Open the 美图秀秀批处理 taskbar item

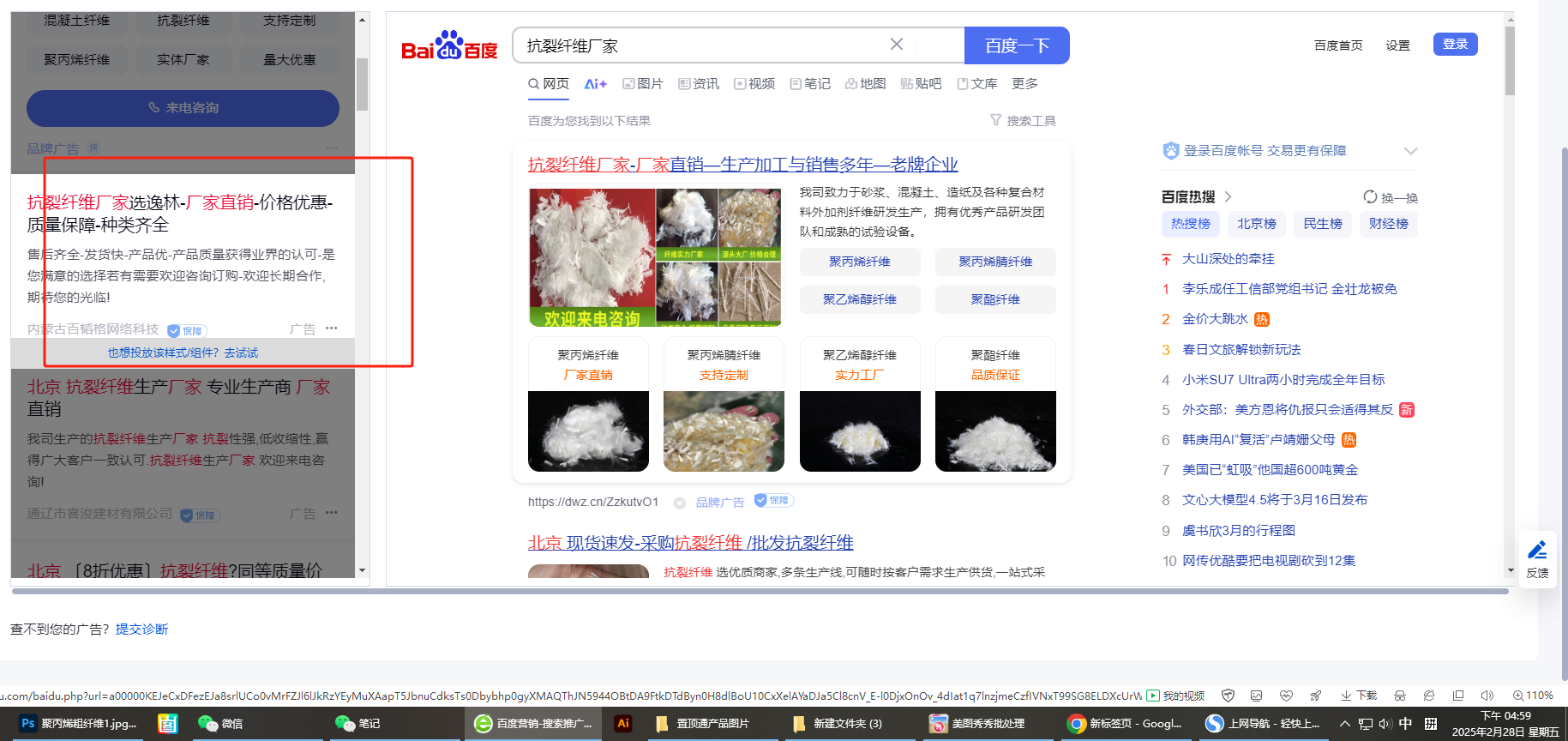click(977, 724)
